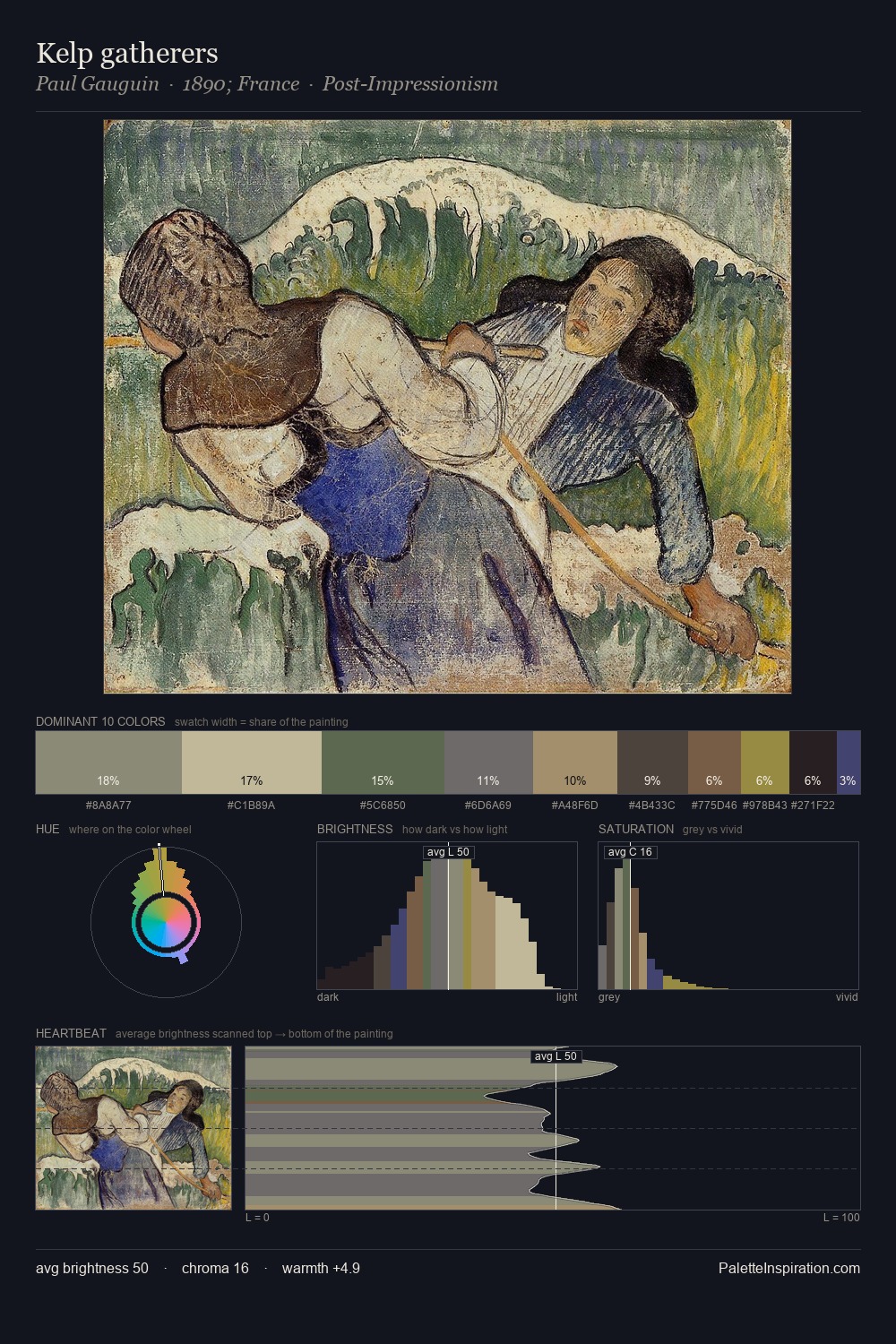Click 'how dark vs how light' caption
Screen dimensions: 896x1344
[455, 830]
